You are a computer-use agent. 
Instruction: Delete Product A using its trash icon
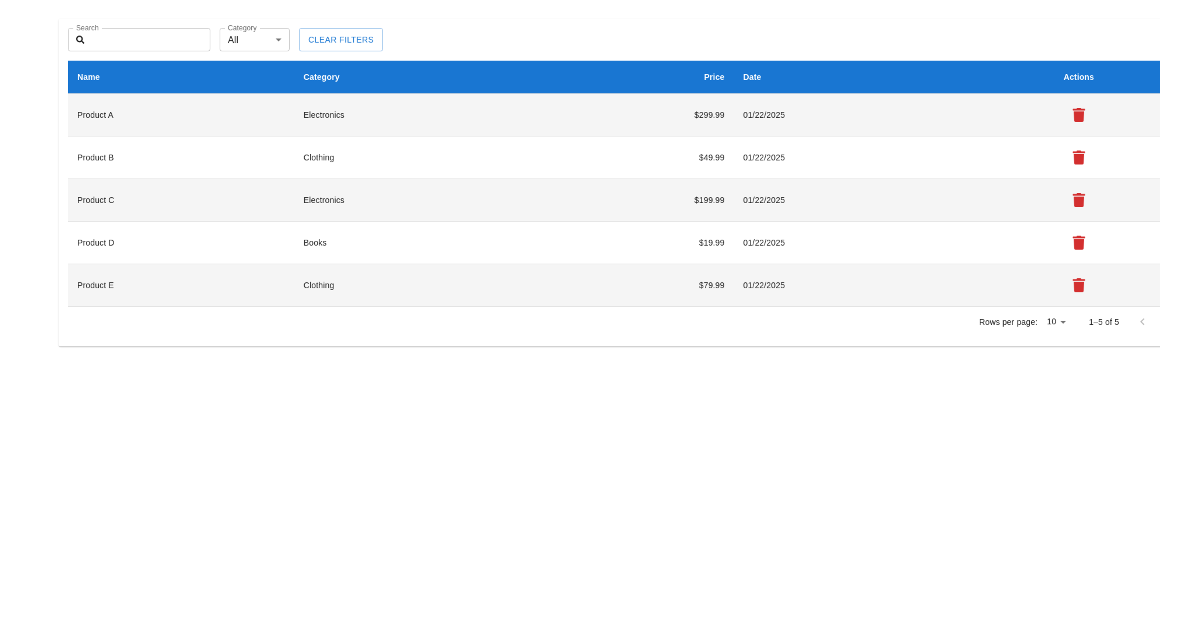click(x=1078, y=114)
